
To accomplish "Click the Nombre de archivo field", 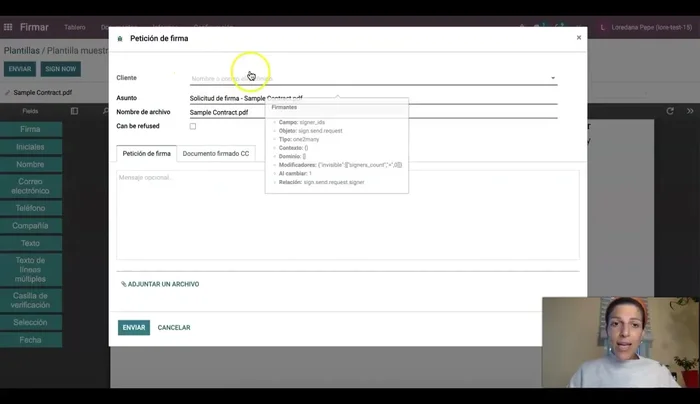I will (372, 113).
